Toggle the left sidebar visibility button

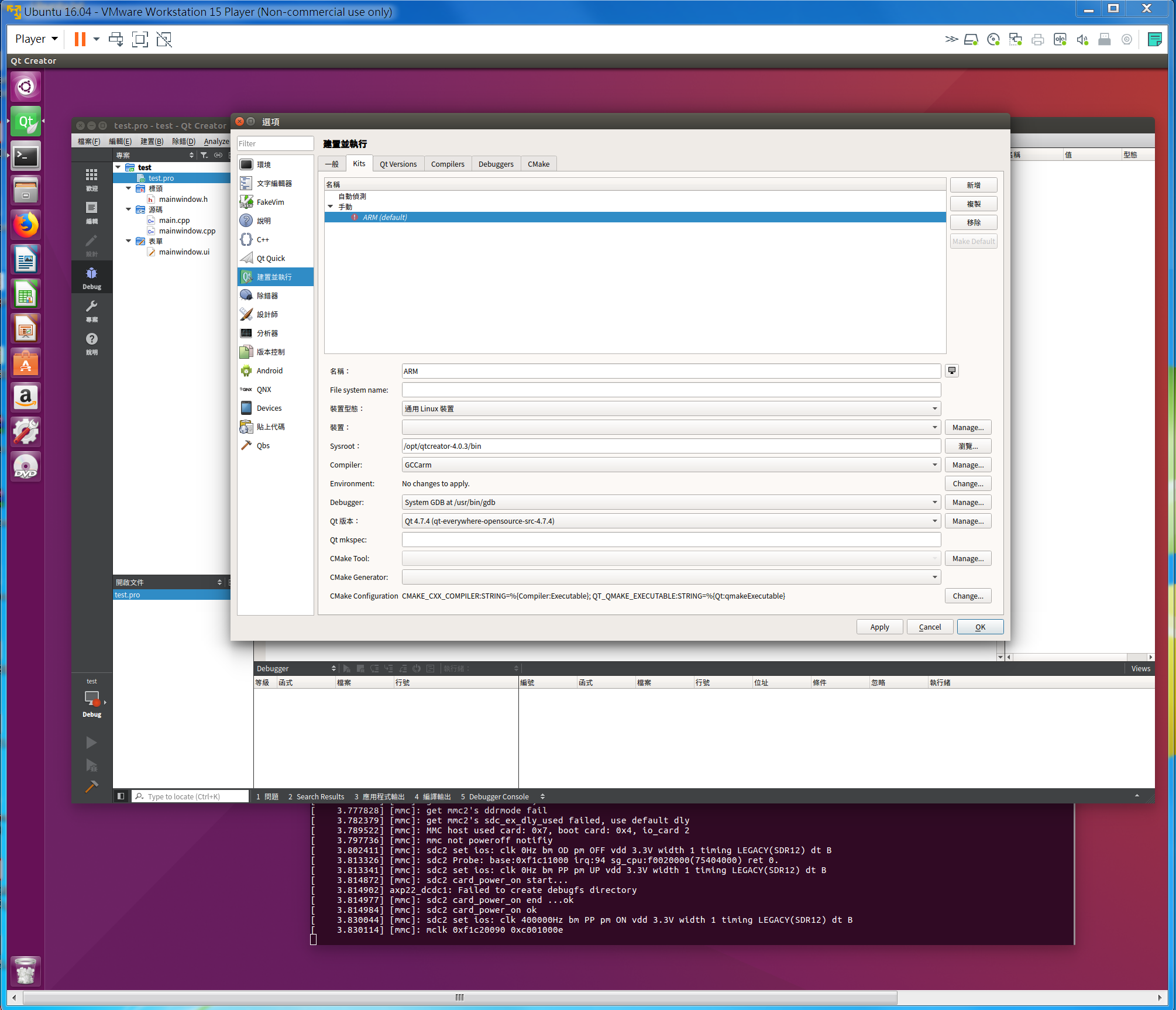pos(121,796)
